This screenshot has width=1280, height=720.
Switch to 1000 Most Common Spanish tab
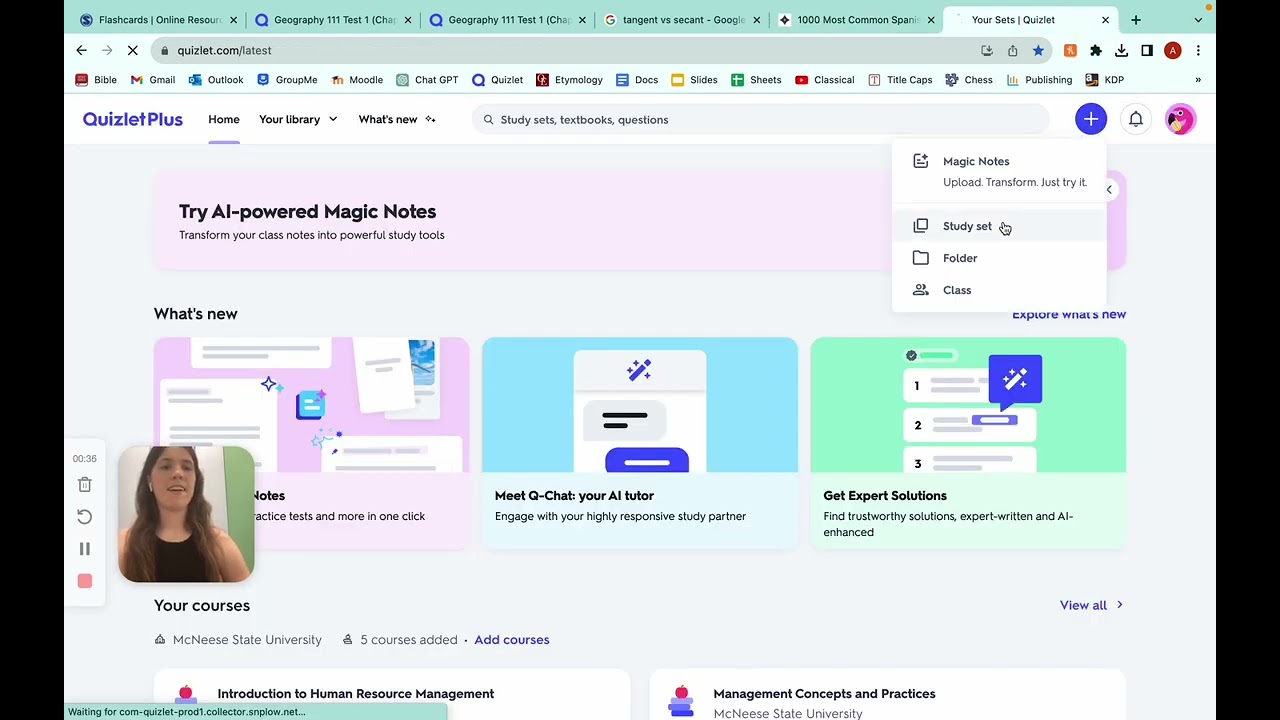point(856,20)
